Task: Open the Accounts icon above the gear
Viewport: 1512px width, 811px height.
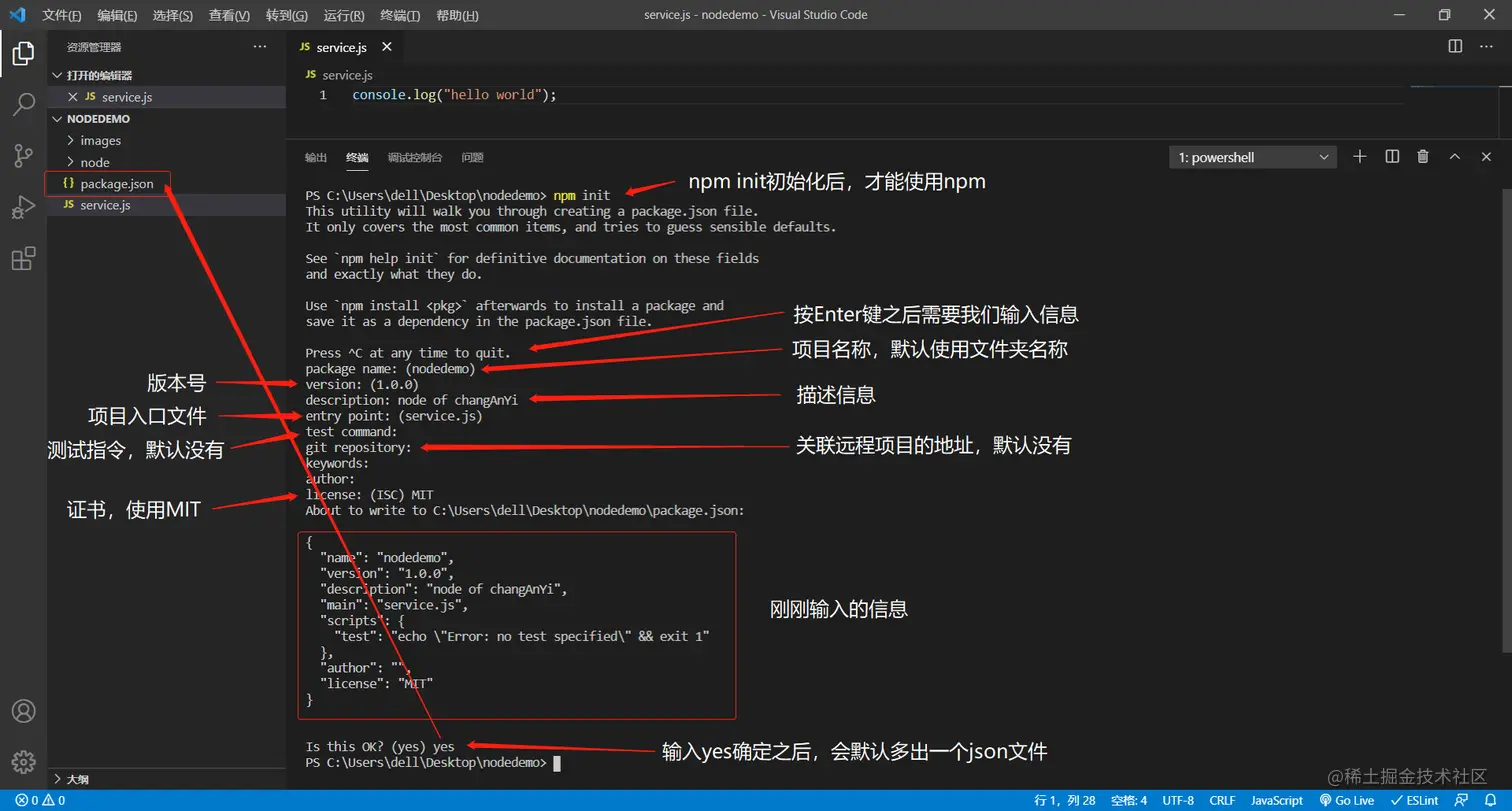Action: point(24,710)
